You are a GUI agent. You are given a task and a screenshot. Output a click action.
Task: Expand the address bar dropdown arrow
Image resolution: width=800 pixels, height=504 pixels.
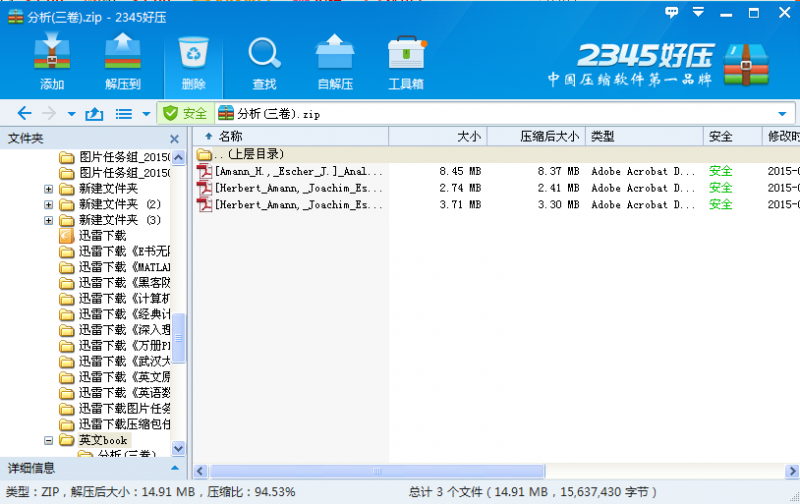782,114
